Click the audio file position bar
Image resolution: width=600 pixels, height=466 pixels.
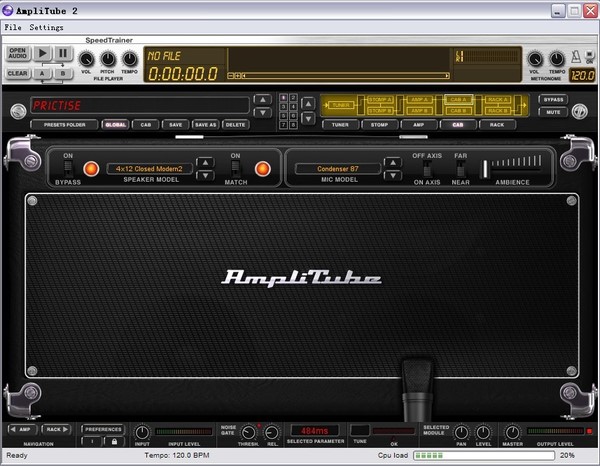click(x=346, y=76)
